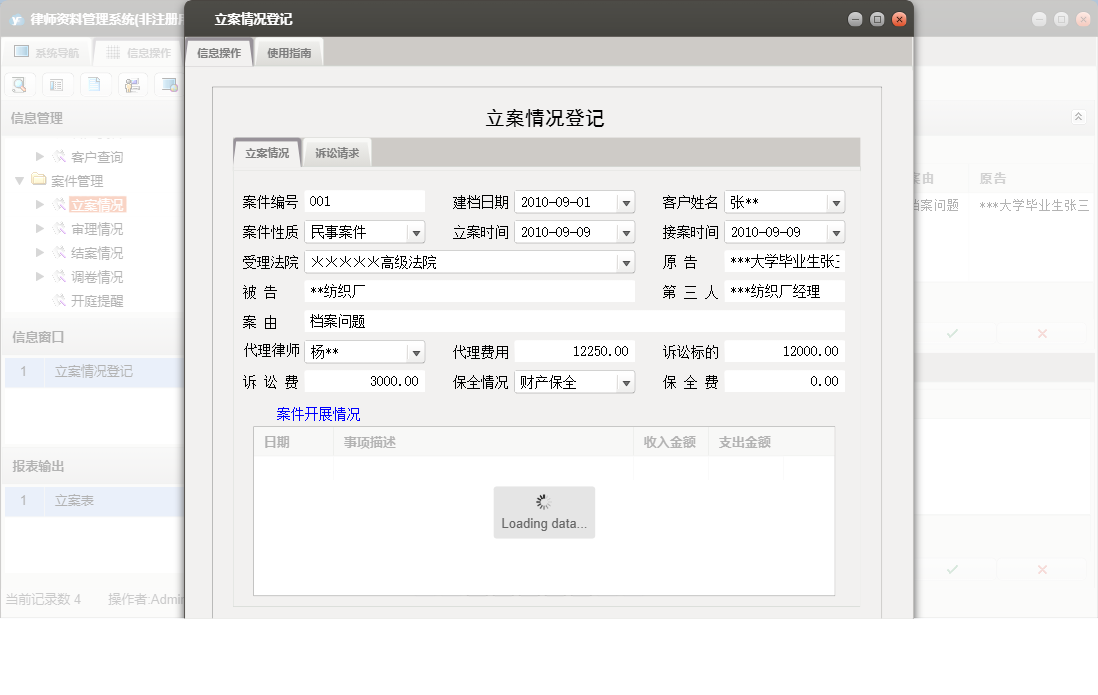The height and width of the screenshot is (695, 1098).
Task: Collapse the 案件管理 folder node
Action: pyautogui.click(x=20, y=180)
